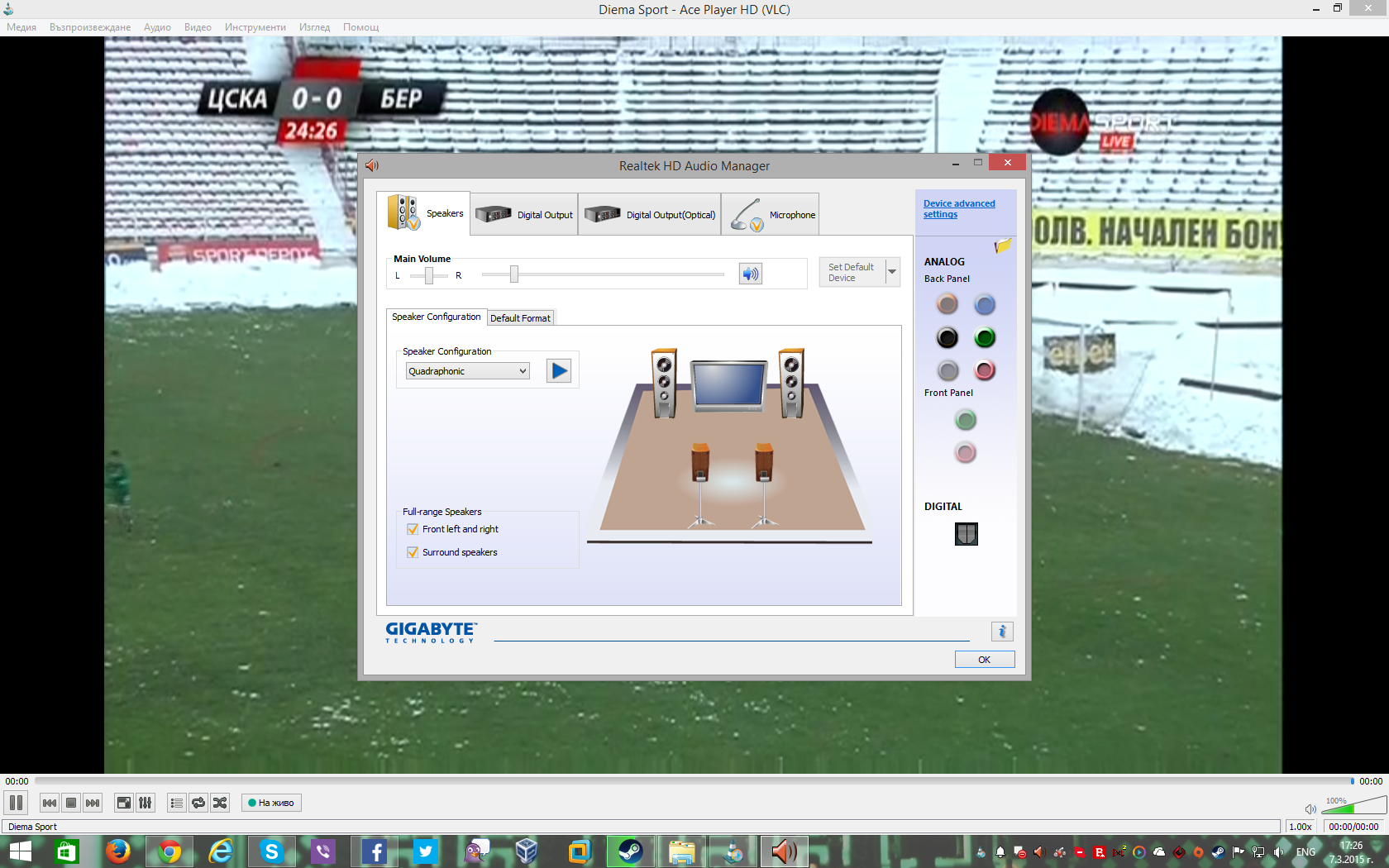This screenshot has height=868, width=1389.
Task: Open VirtualBox from the taskbar
Action: point(527,851)
